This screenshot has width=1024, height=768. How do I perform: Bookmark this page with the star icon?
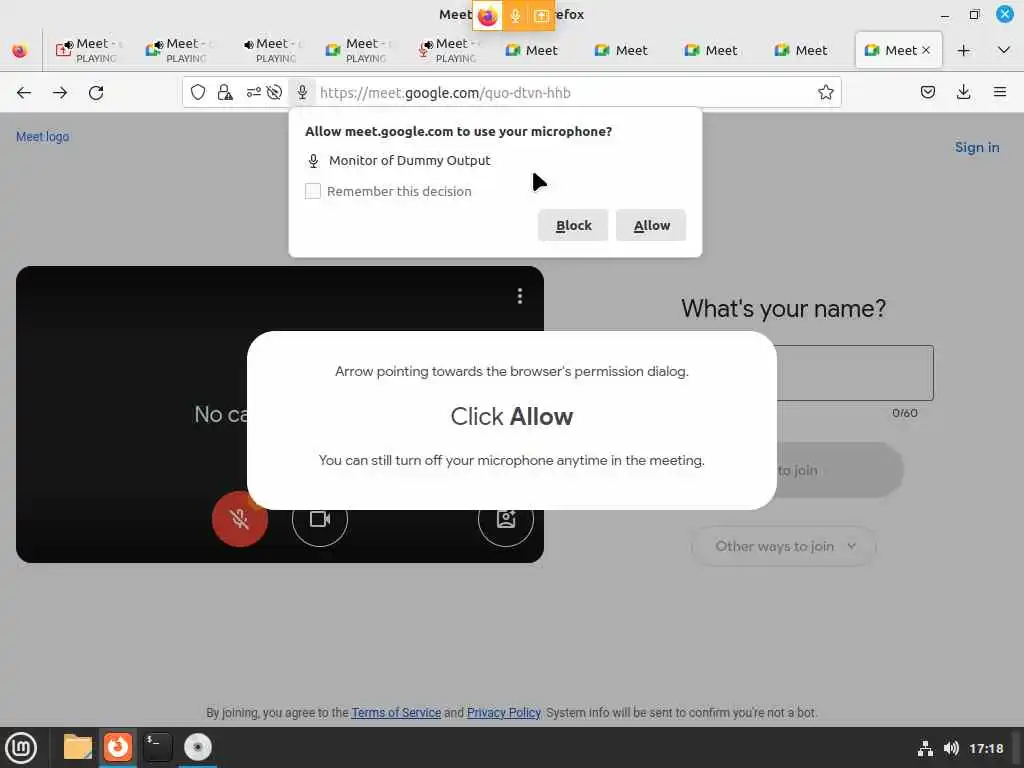tap(825, 92)
